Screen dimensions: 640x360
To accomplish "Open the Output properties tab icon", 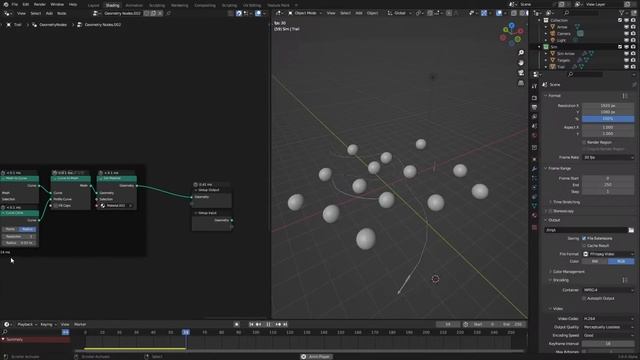I will [x=534, y=107].
